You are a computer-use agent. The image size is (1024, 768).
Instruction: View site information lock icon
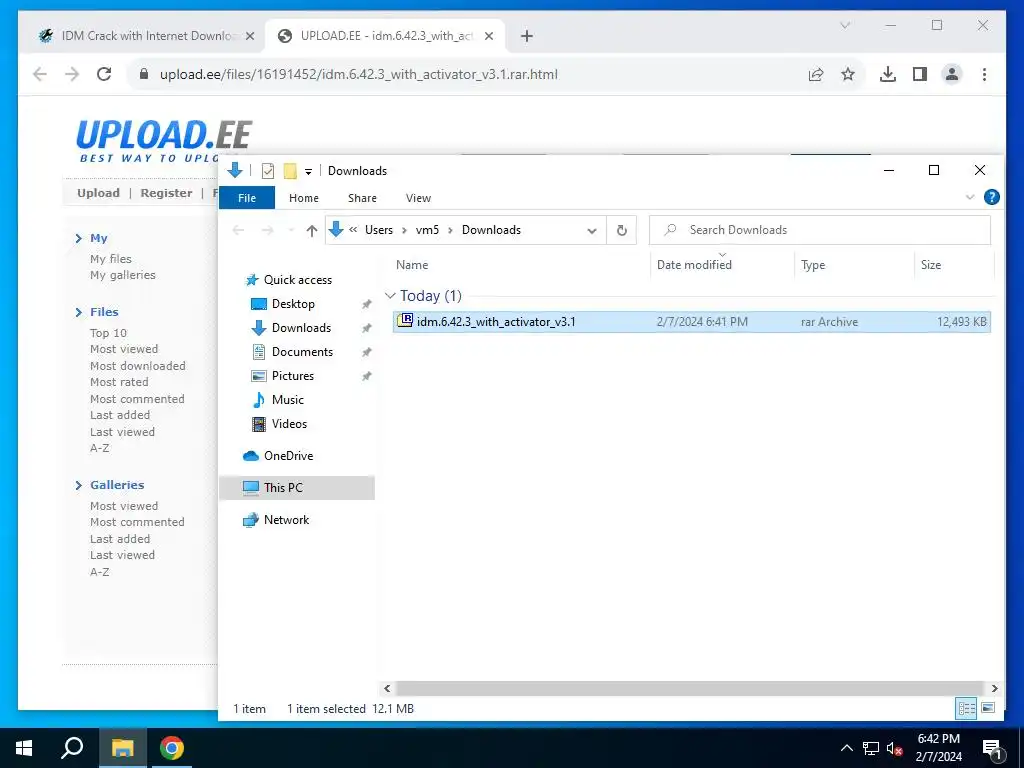144,74
